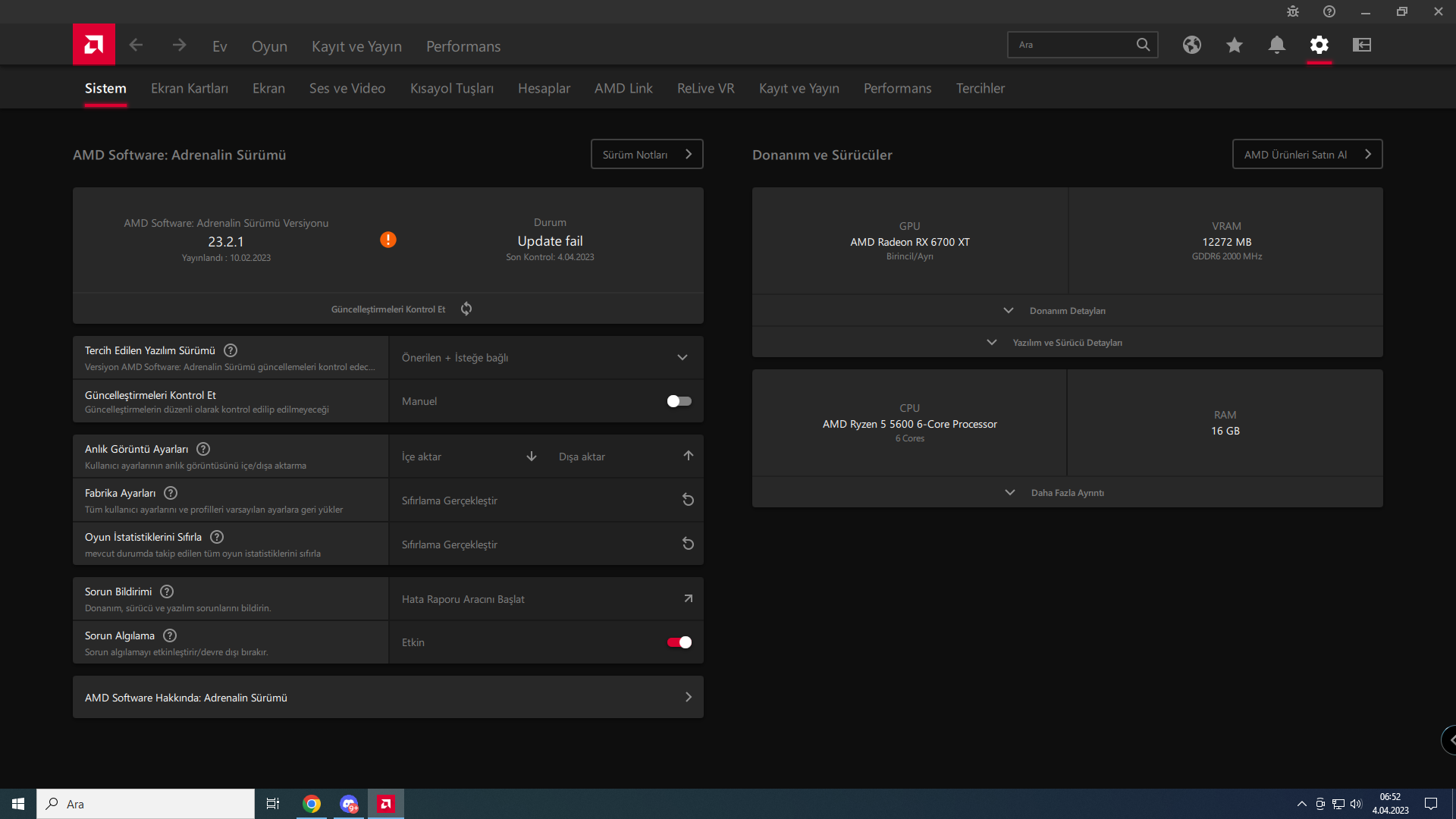This screenshot has width=1456, height=819.
Task: Open the Tercih Edilen Yazılım Sürümü dropdown
Action: [x=546, y=357]
